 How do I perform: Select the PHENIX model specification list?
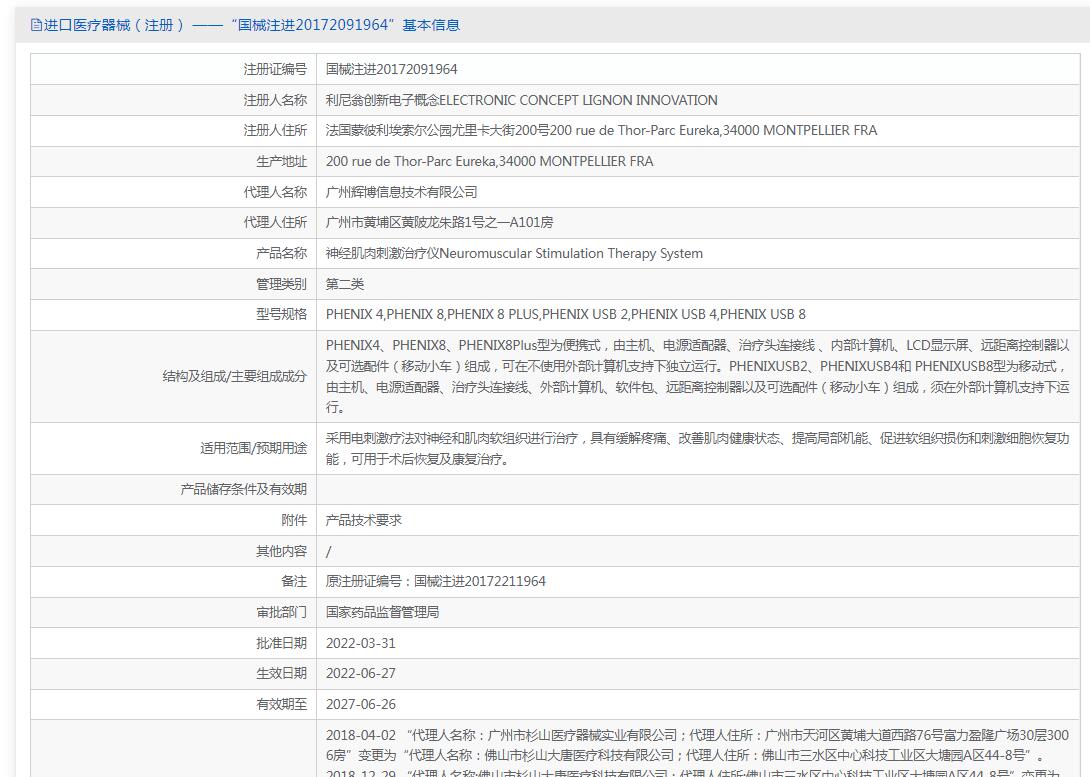click(x=565, y=314)
